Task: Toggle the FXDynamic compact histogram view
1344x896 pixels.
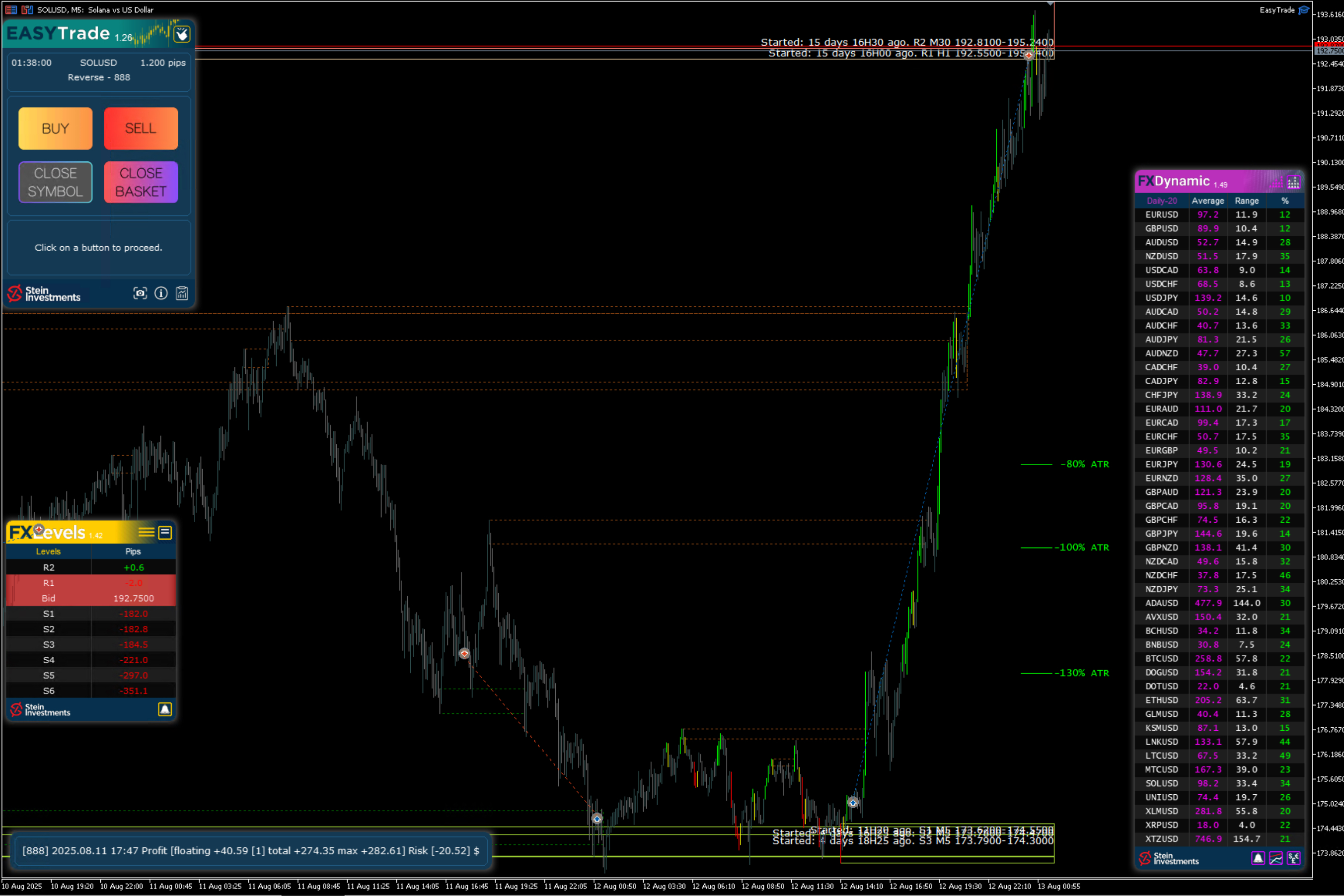Action: 1276,183
